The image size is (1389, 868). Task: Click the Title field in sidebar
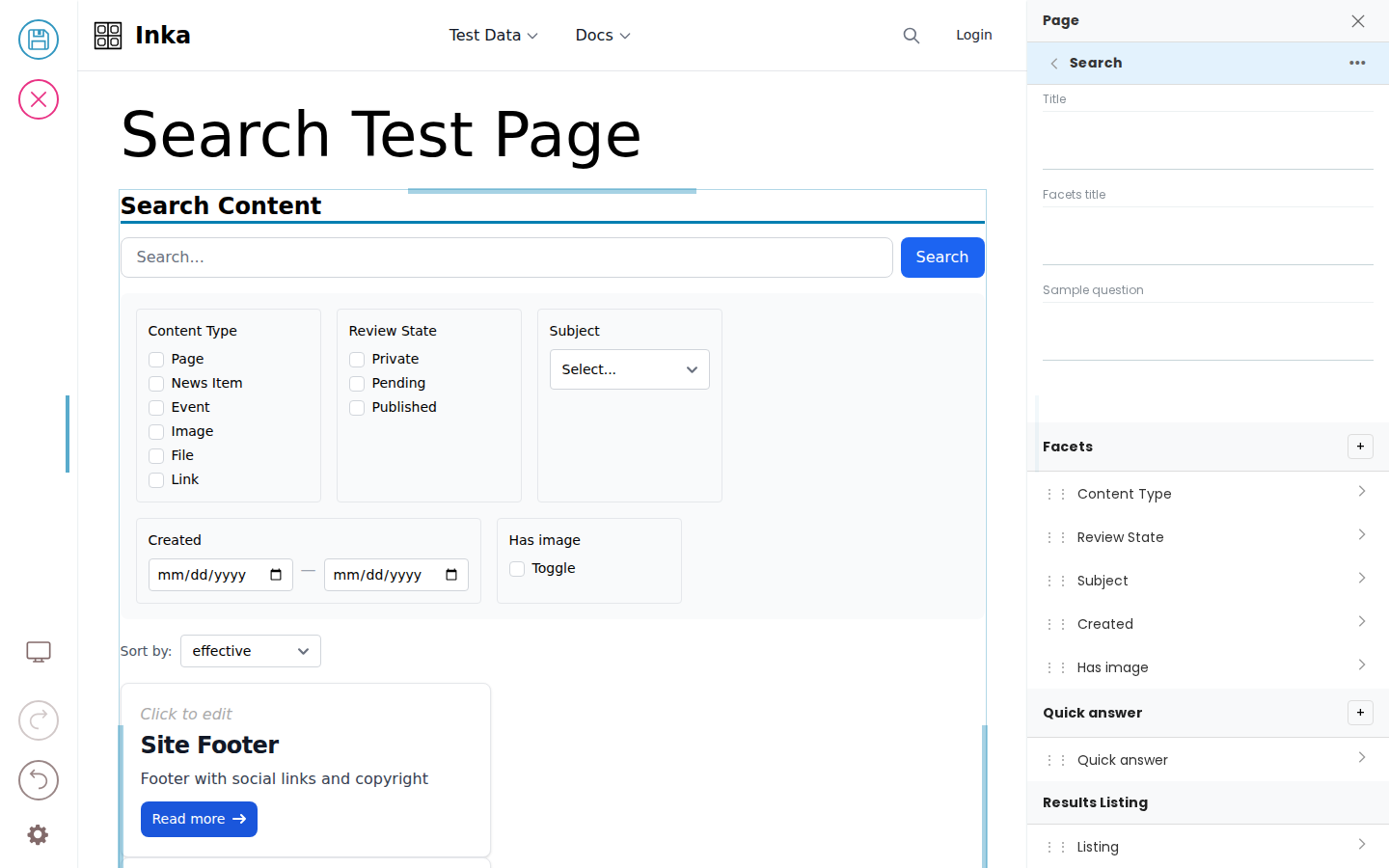[1208, 141]
